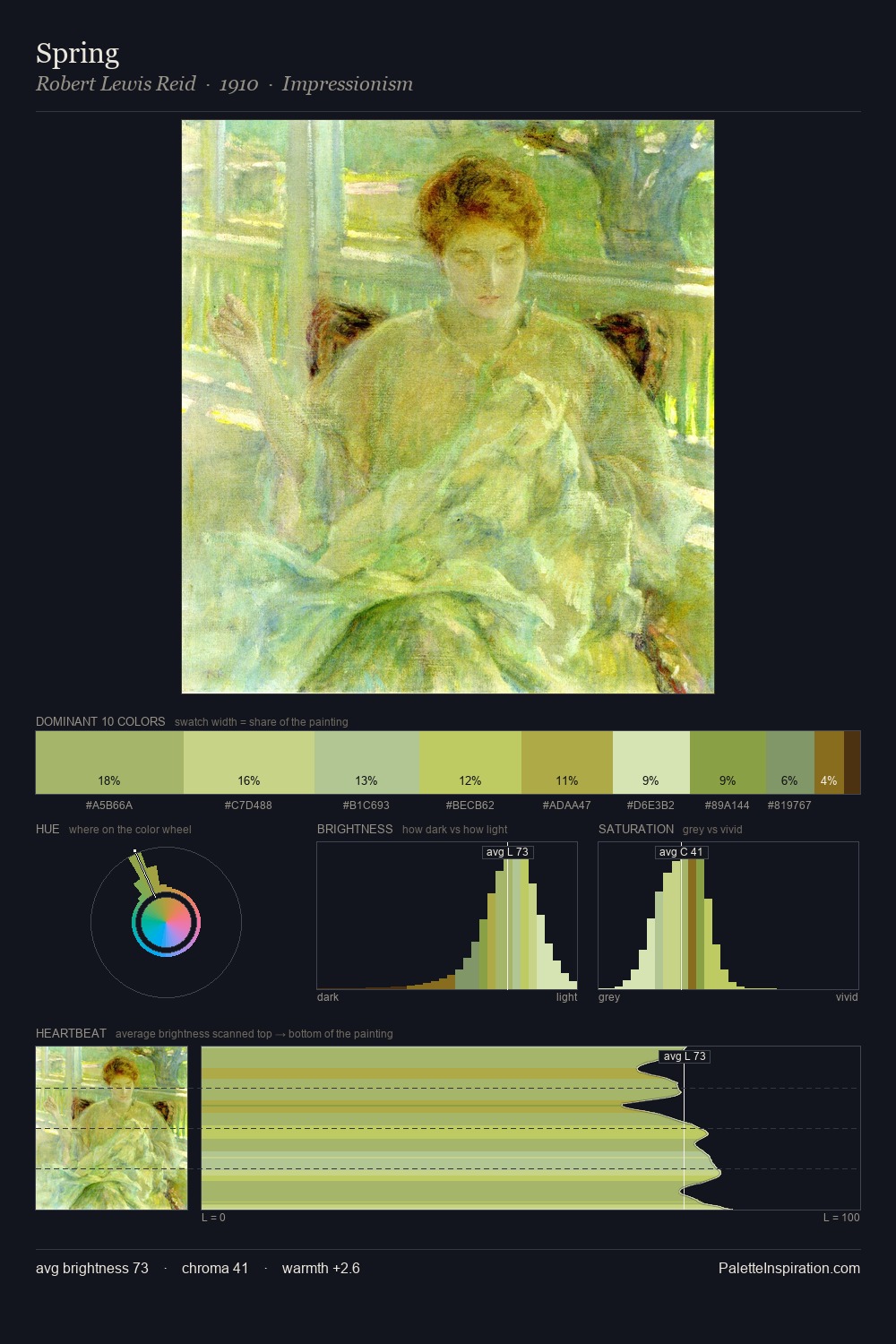Click the 'dark' axis label under Brightness
896x1344 pixels.
(328, 997)
